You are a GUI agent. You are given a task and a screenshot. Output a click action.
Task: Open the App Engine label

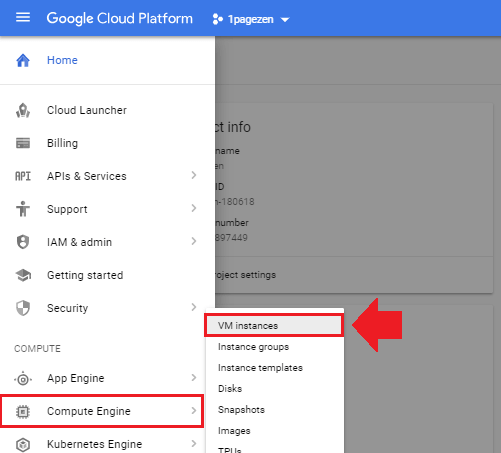pyautogui.click(x=76, y=378)
